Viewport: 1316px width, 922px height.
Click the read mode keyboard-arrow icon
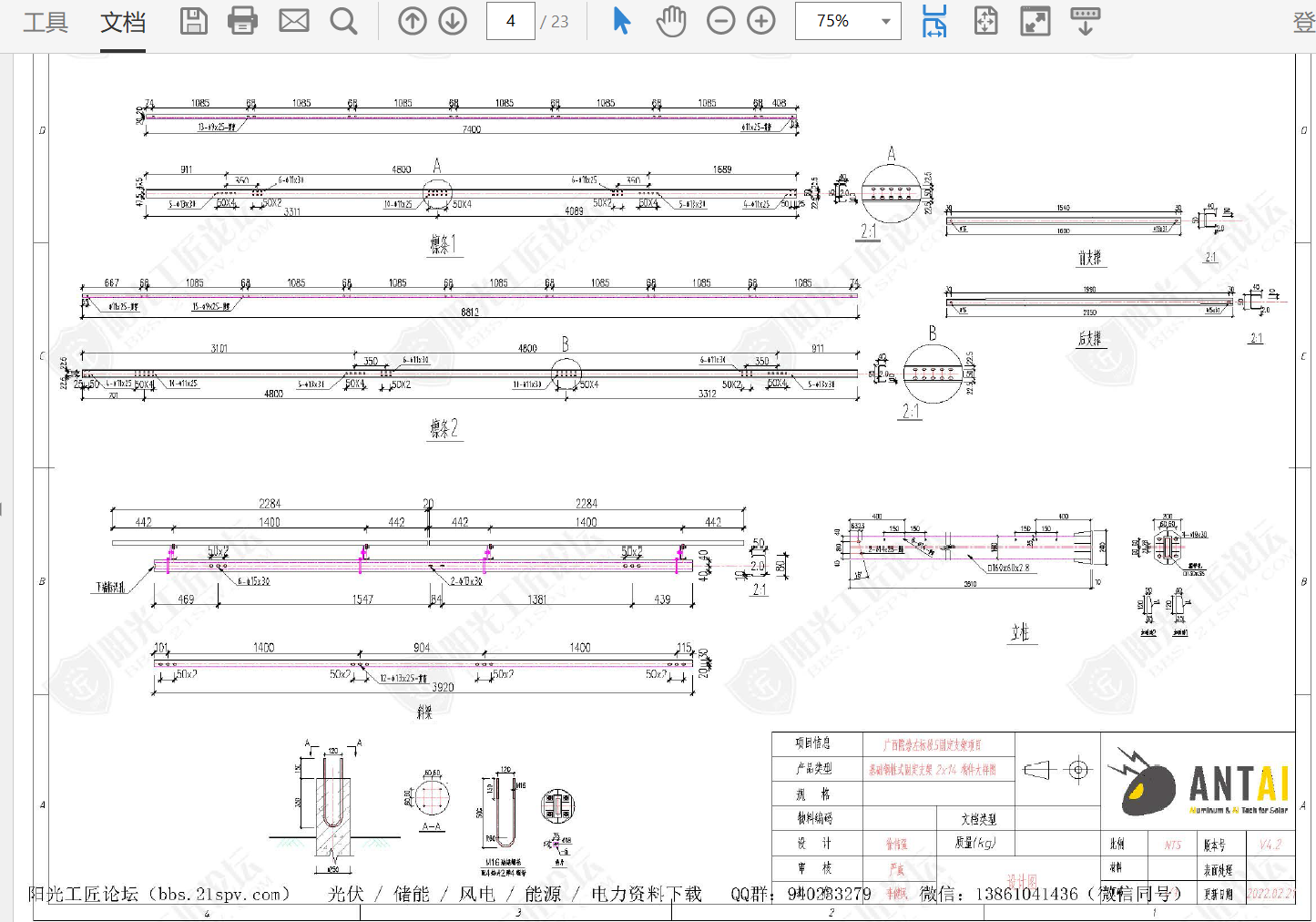click(x=1085, y=21)
